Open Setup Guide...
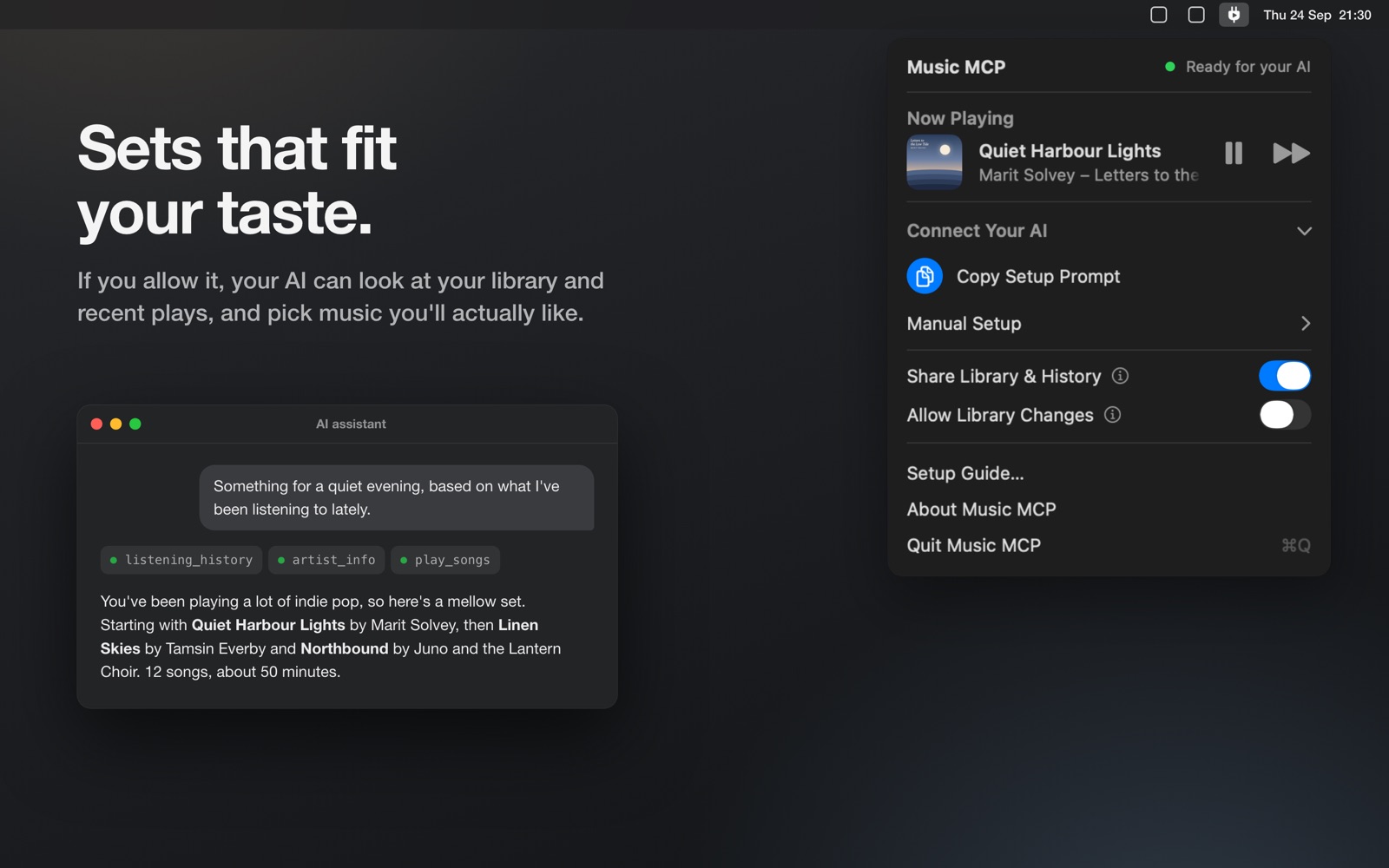The height and width of the screenshot is (868, 1389). click(965, 473)
